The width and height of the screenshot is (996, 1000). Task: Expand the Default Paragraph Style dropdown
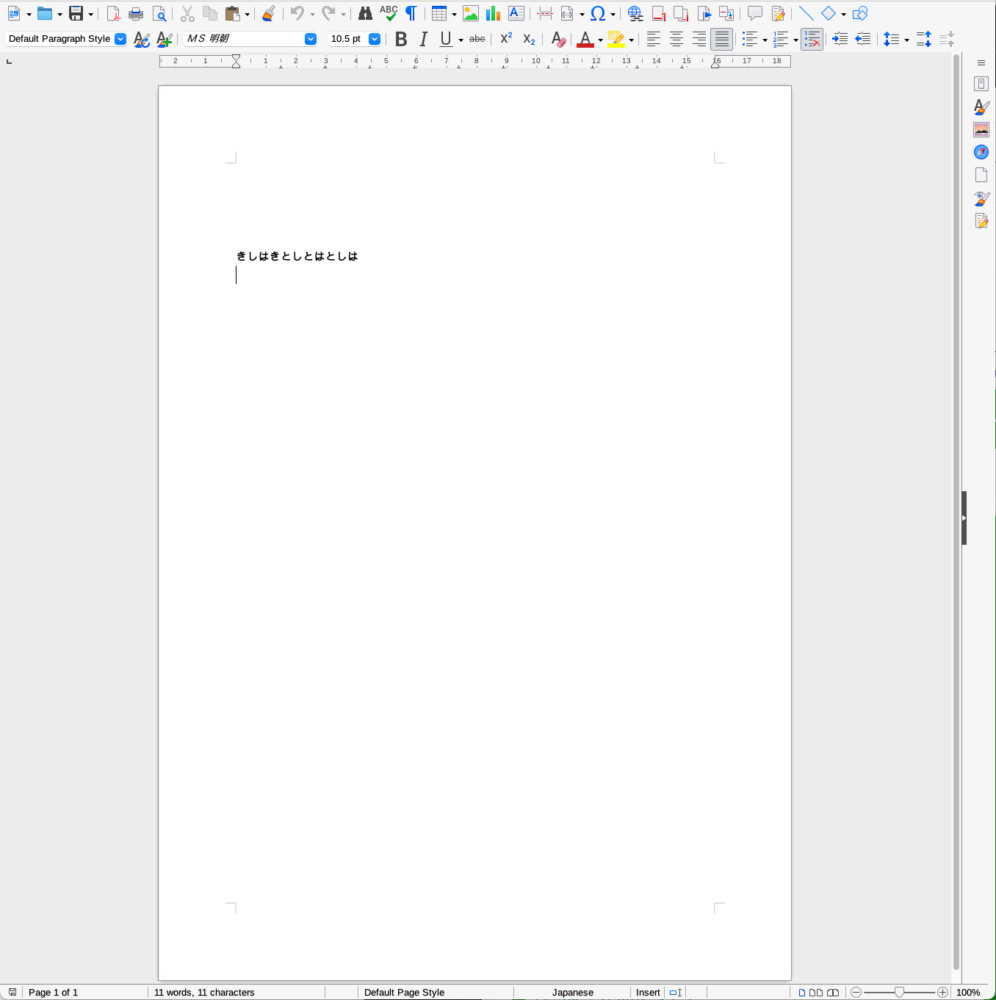tap(121, 39)
